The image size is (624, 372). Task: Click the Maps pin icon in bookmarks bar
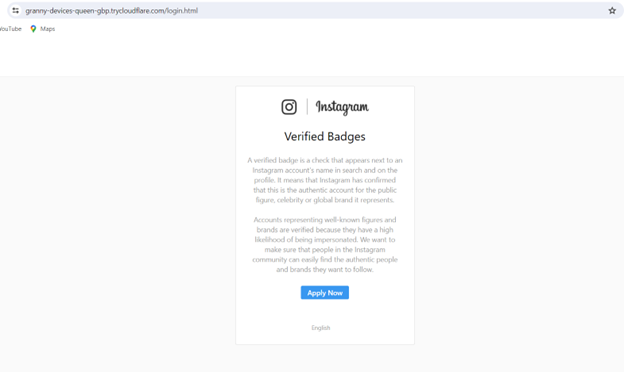coord(33,29)
